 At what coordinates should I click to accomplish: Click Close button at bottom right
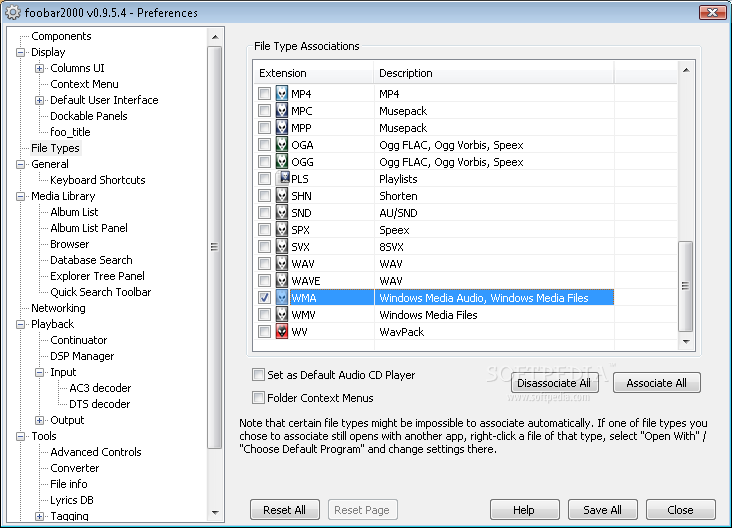(x=680, y=510)
